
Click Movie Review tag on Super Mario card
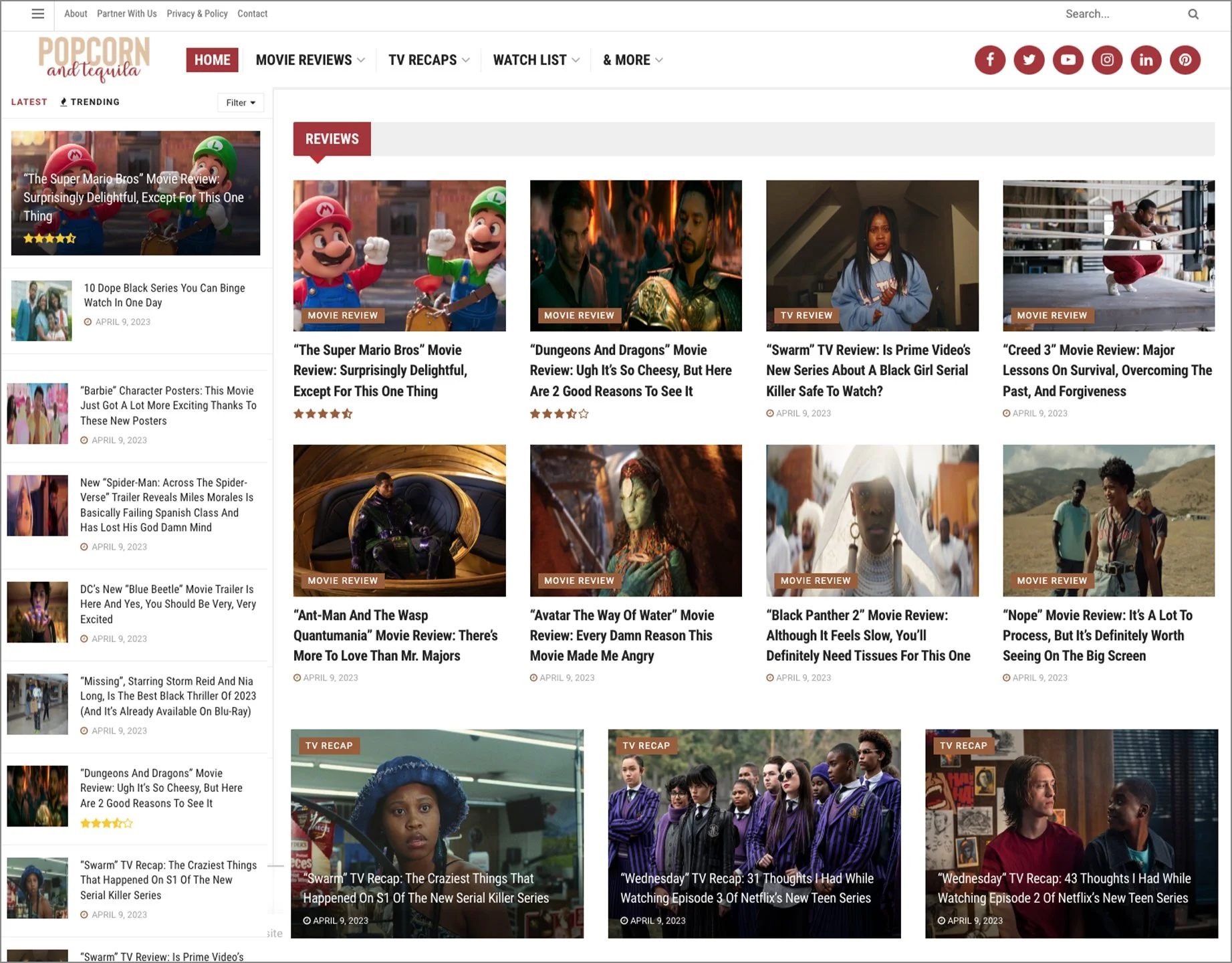tap(343, 316)
